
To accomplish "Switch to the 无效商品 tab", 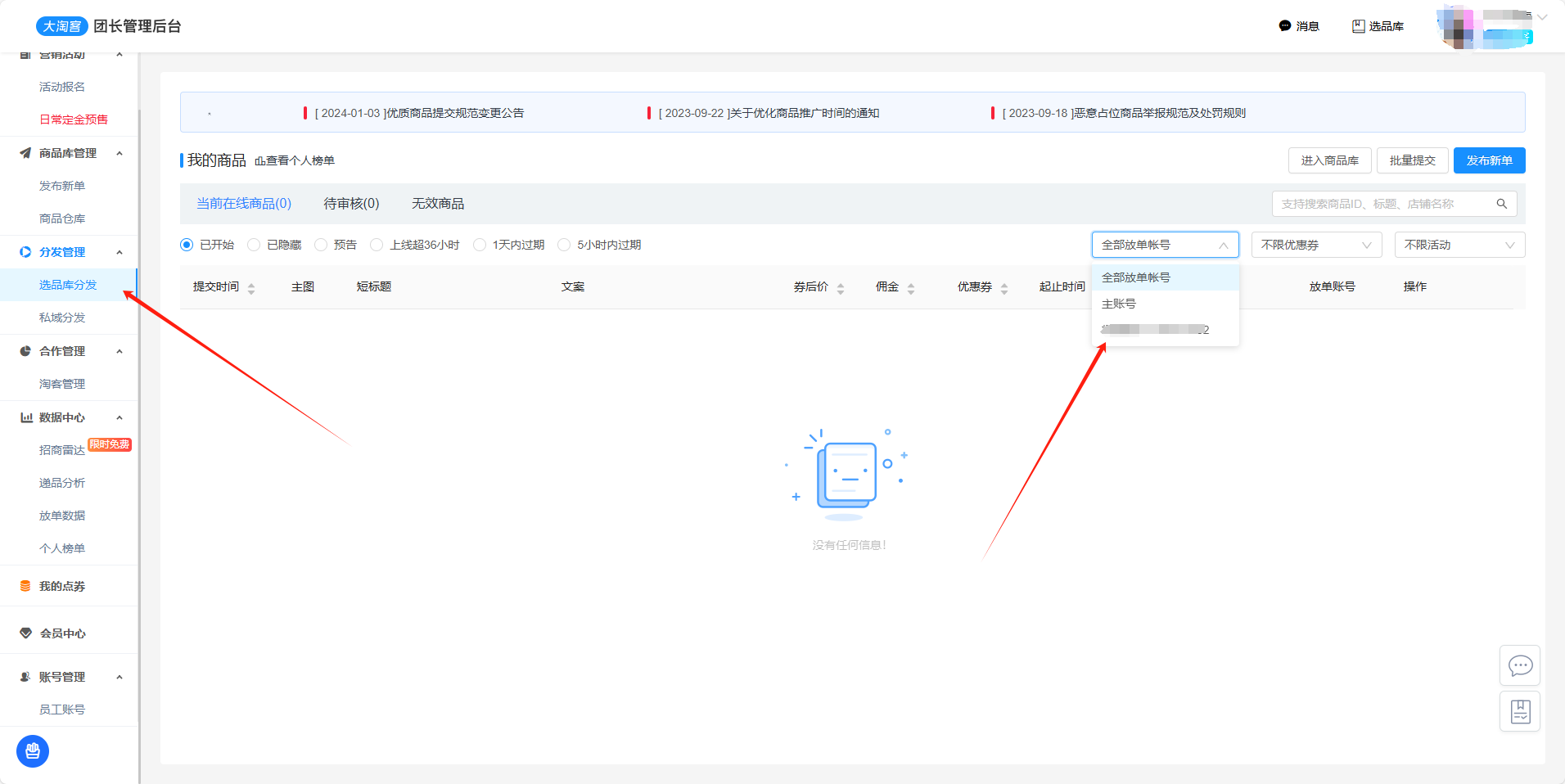I will 437,204.
